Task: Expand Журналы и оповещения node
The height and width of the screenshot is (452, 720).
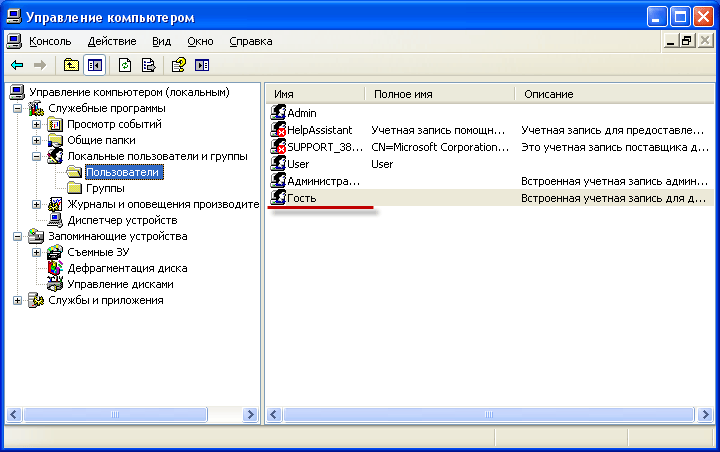Action: pyautogui.click(x=36, y=204)
